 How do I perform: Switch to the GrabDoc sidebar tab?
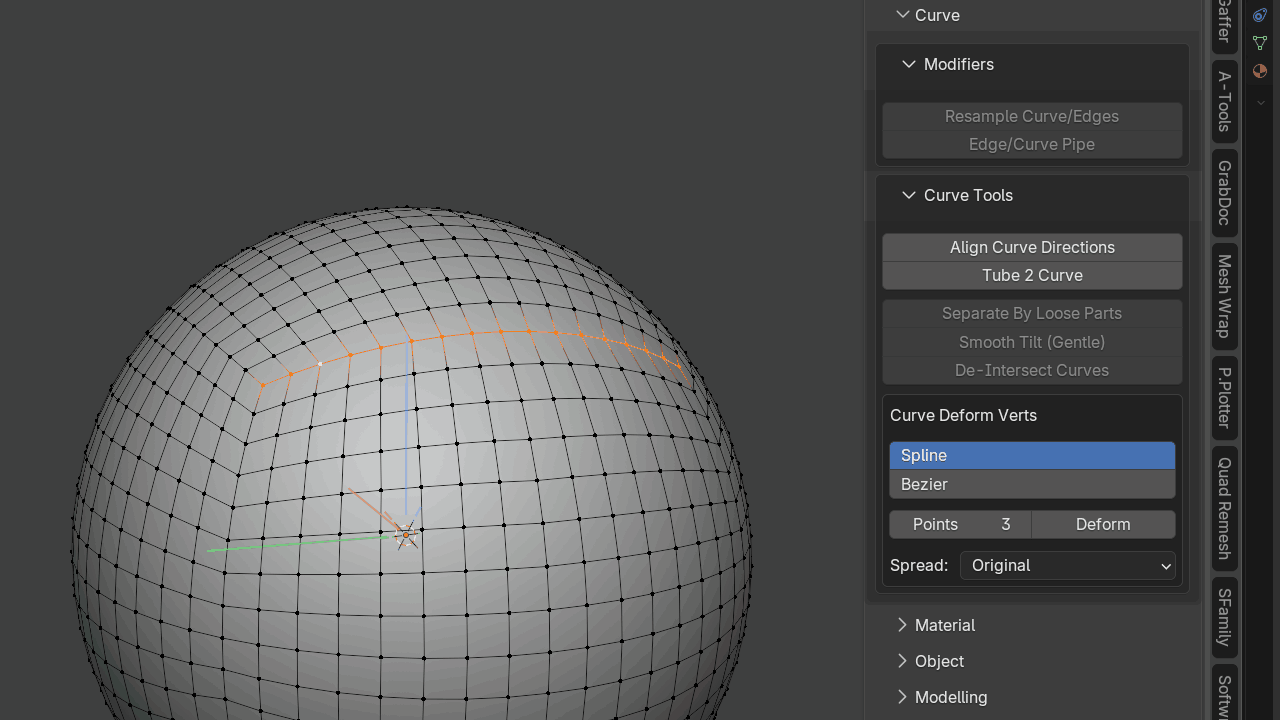(1224, 192)
